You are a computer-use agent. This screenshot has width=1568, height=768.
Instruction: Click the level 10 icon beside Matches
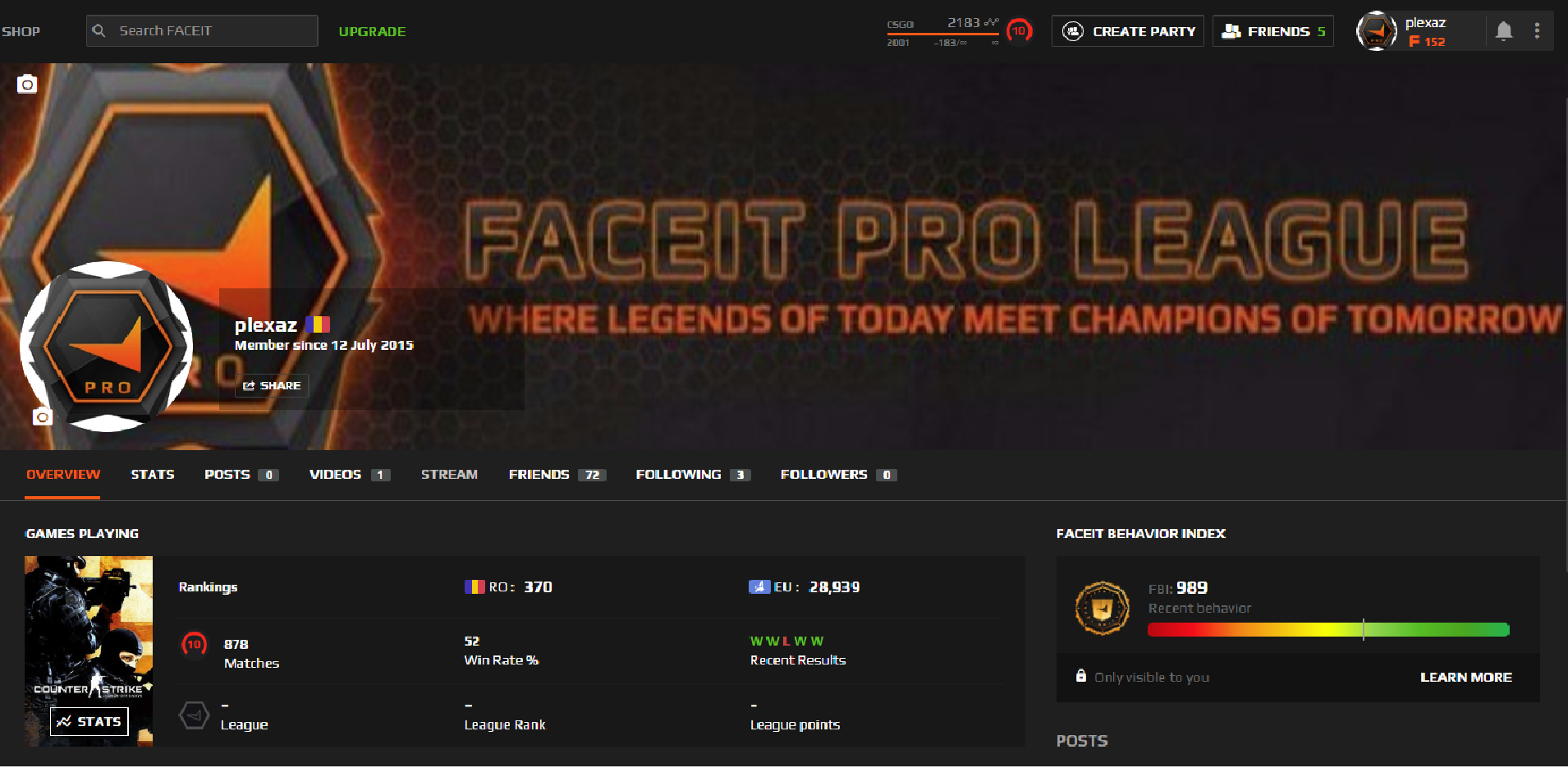click(x=194, y=645)
